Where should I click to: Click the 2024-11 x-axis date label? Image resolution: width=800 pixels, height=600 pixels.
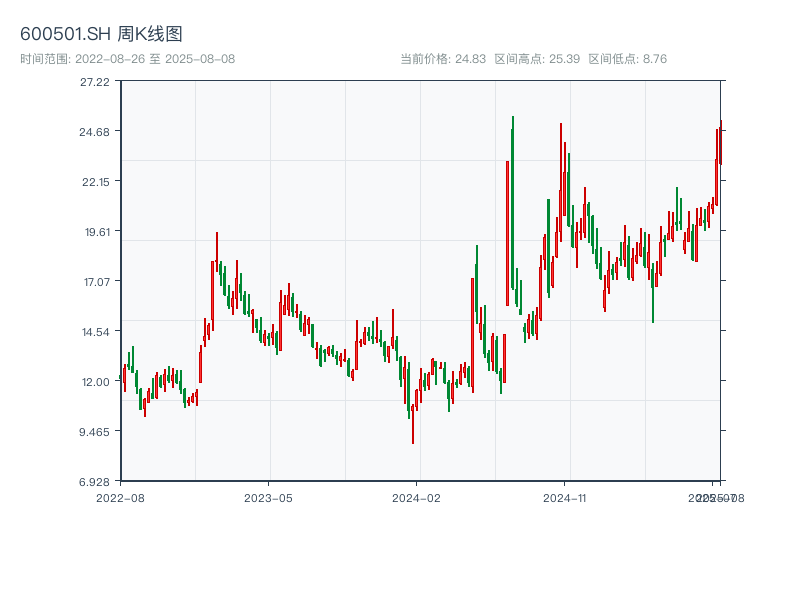[565, 497]
